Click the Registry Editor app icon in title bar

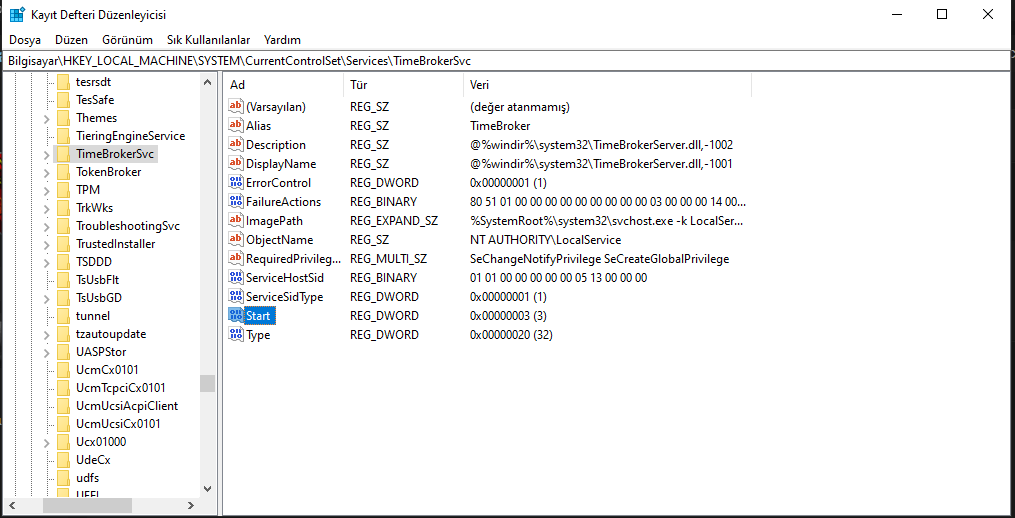point(17,14)
